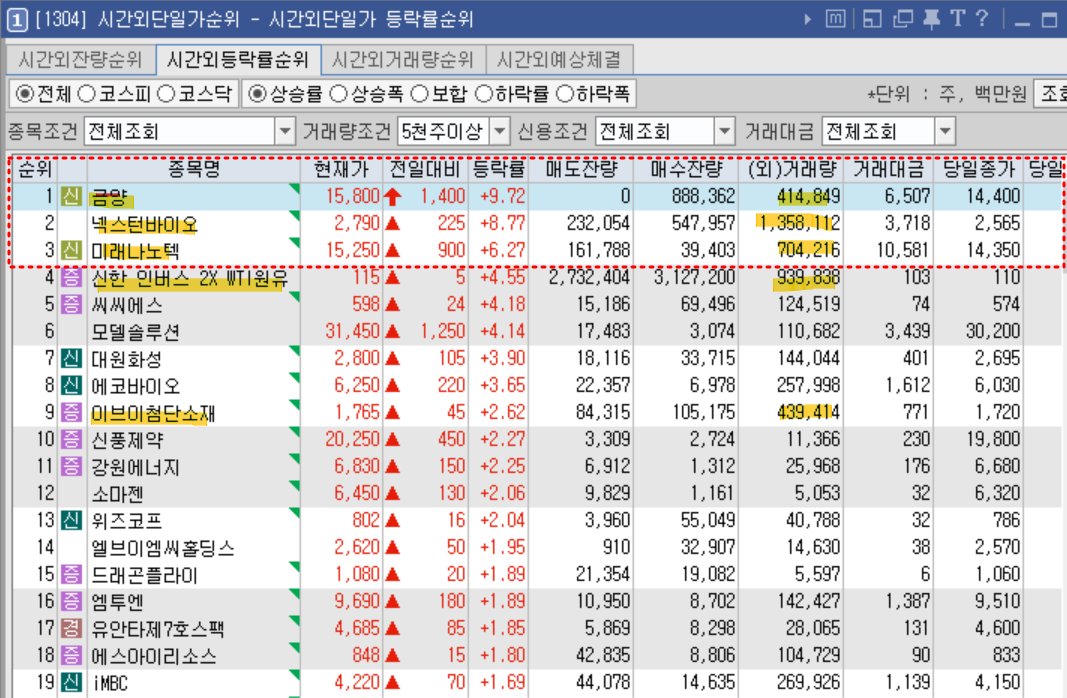Viewport: 1067px width, 698px height.
Task: Click the 증 badge beside 강원에너지
Action: click(71, 467)
